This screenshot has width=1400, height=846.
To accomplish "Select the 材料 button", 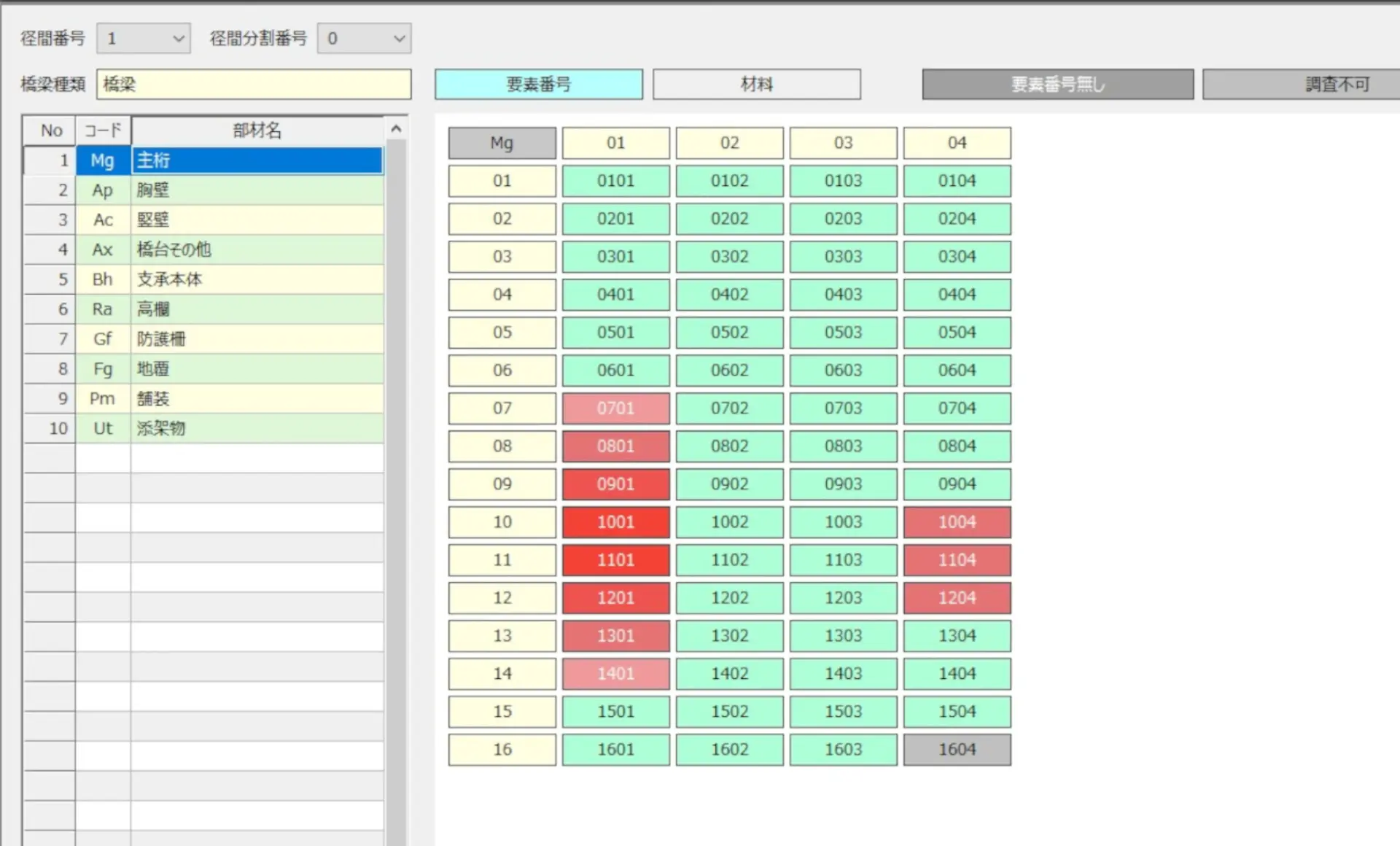I will (757, 84).
